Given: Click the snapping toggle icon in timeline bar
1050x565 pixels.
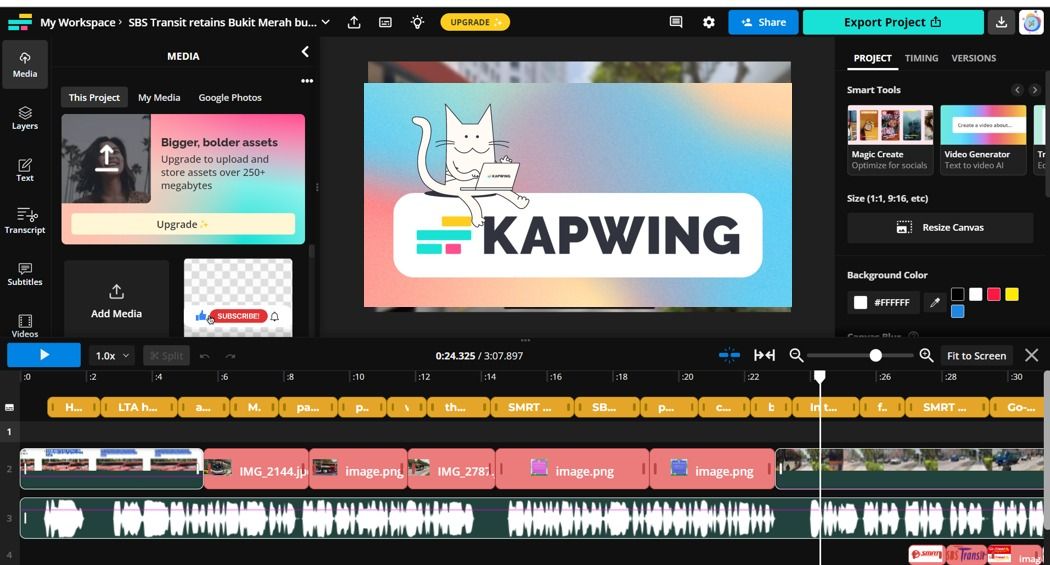Looking at the screenshot, I should [729, 355].
